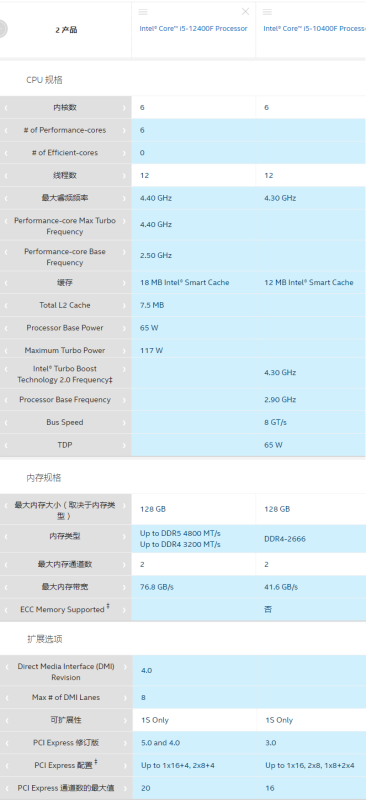
Task: Click the right chevron on the PCI Express 修订版 row
Action: pyautogui.click(x=125, y=743)
